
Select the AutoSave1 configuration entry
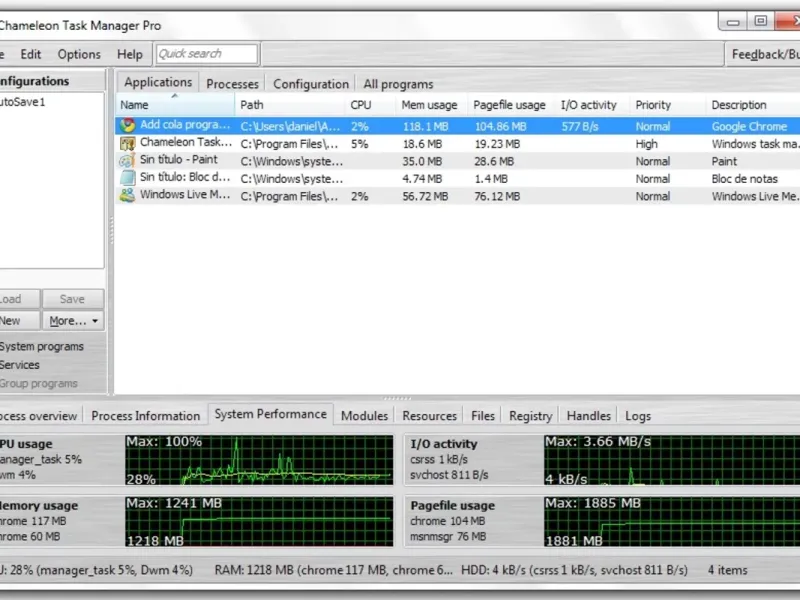pos(22,102)
